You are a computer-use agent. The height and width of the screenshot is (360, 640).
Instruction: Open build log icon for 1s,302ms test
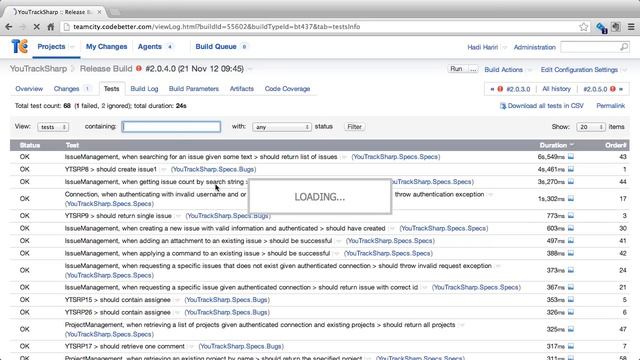pos(571,199)
